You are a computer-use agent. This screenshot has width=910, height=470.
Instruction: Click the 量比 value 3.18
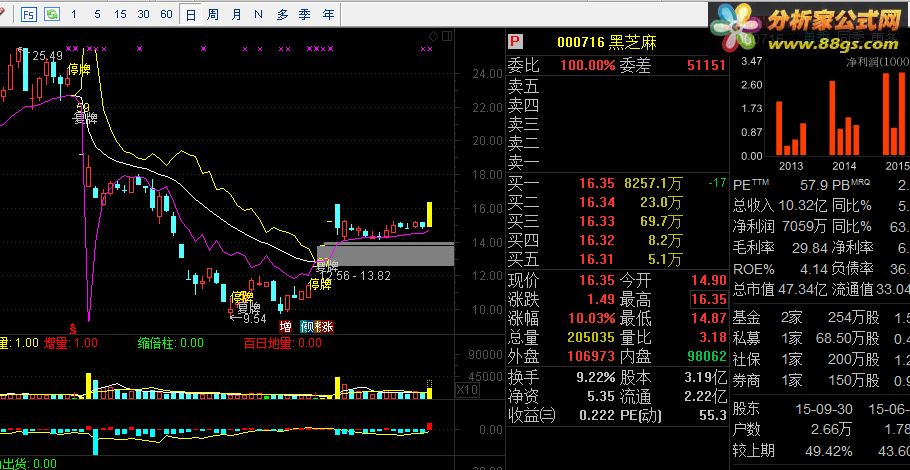click(x=713, y=337)
